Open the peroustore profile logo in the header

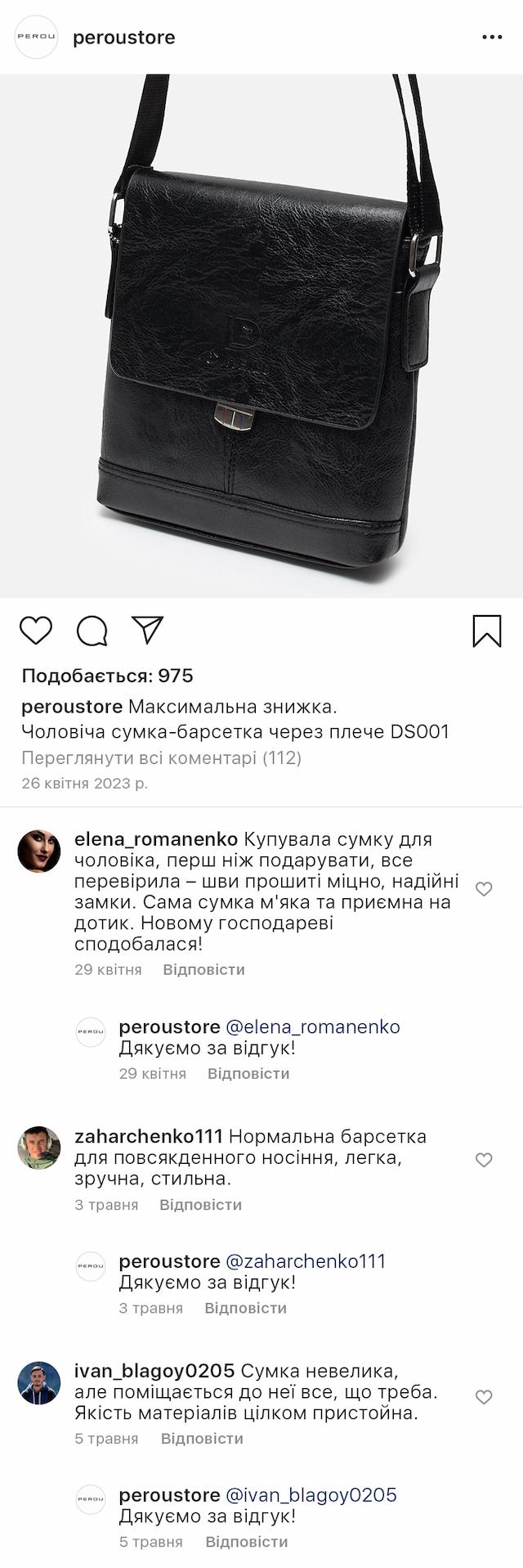(37, 37)
